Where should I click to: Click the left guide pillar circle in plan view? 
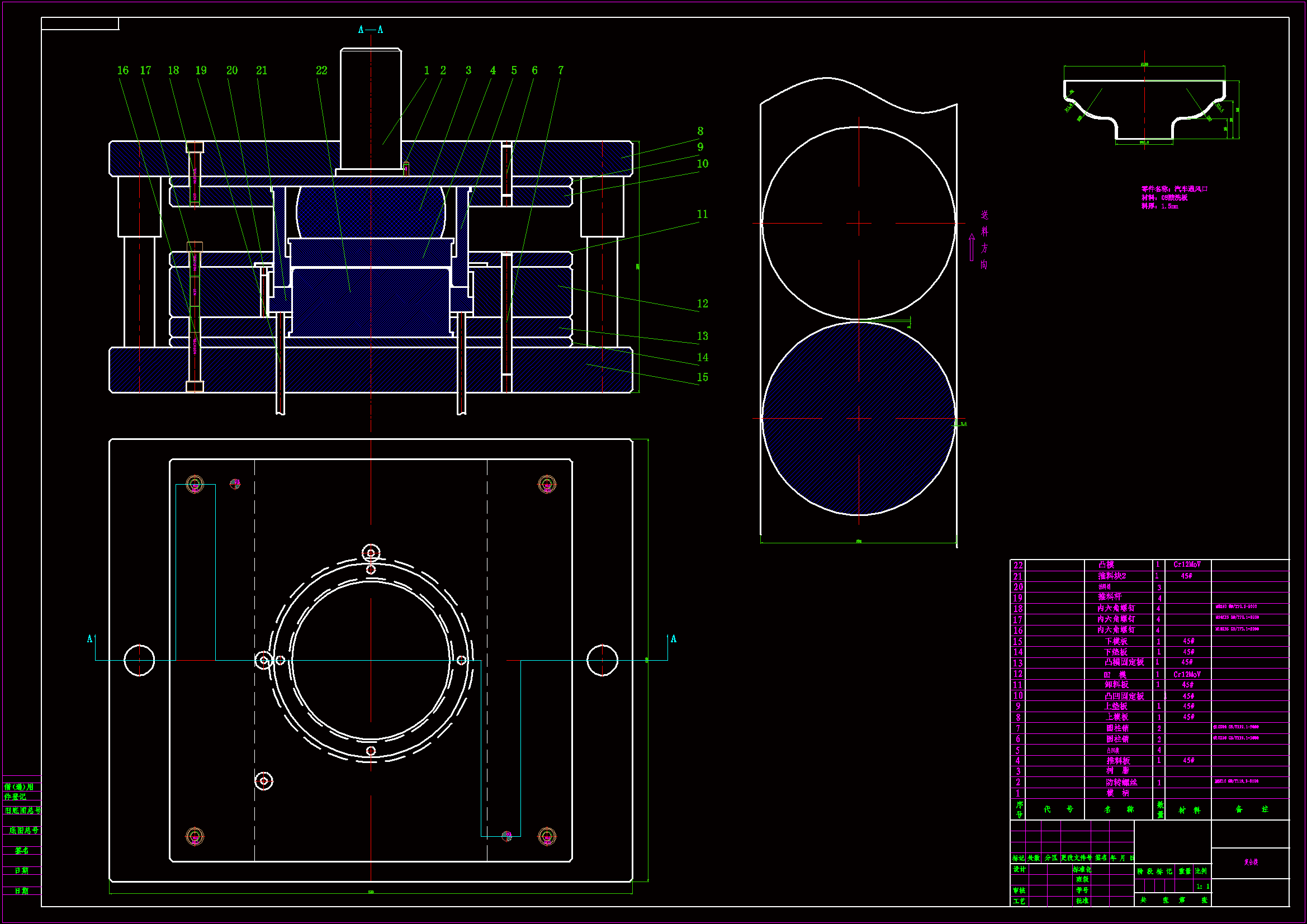[x=139, y=660]
